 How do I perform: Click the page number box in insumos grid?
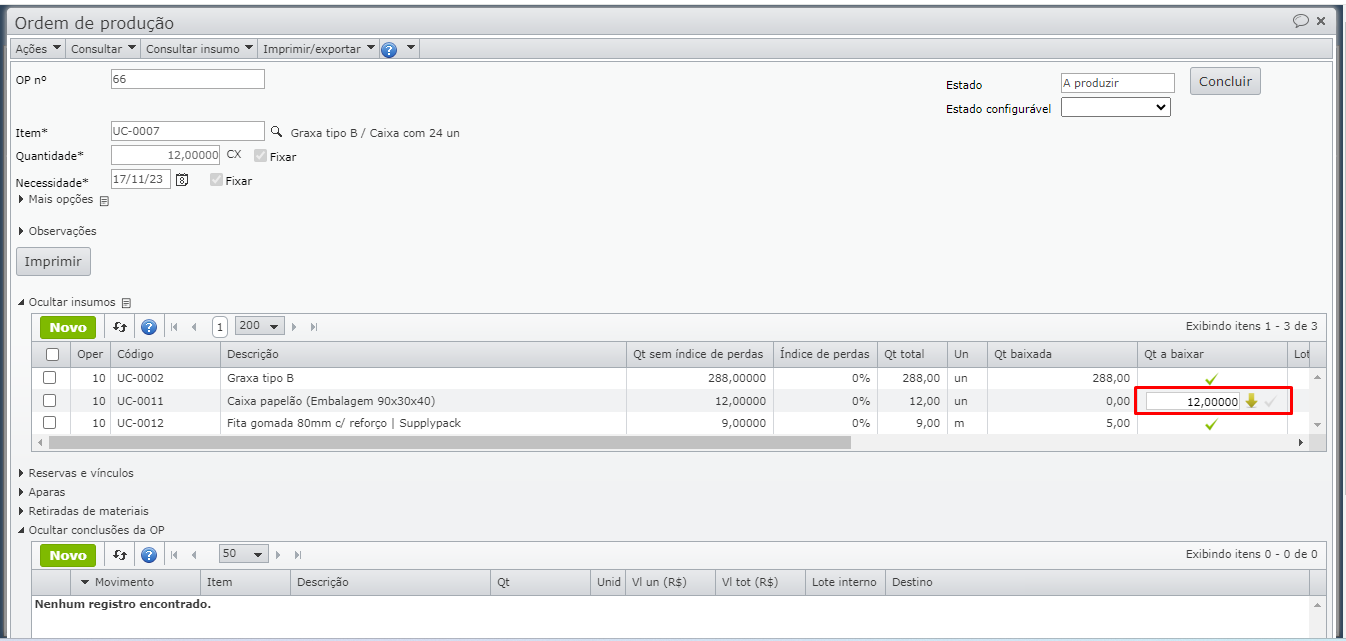click(220, 327)
